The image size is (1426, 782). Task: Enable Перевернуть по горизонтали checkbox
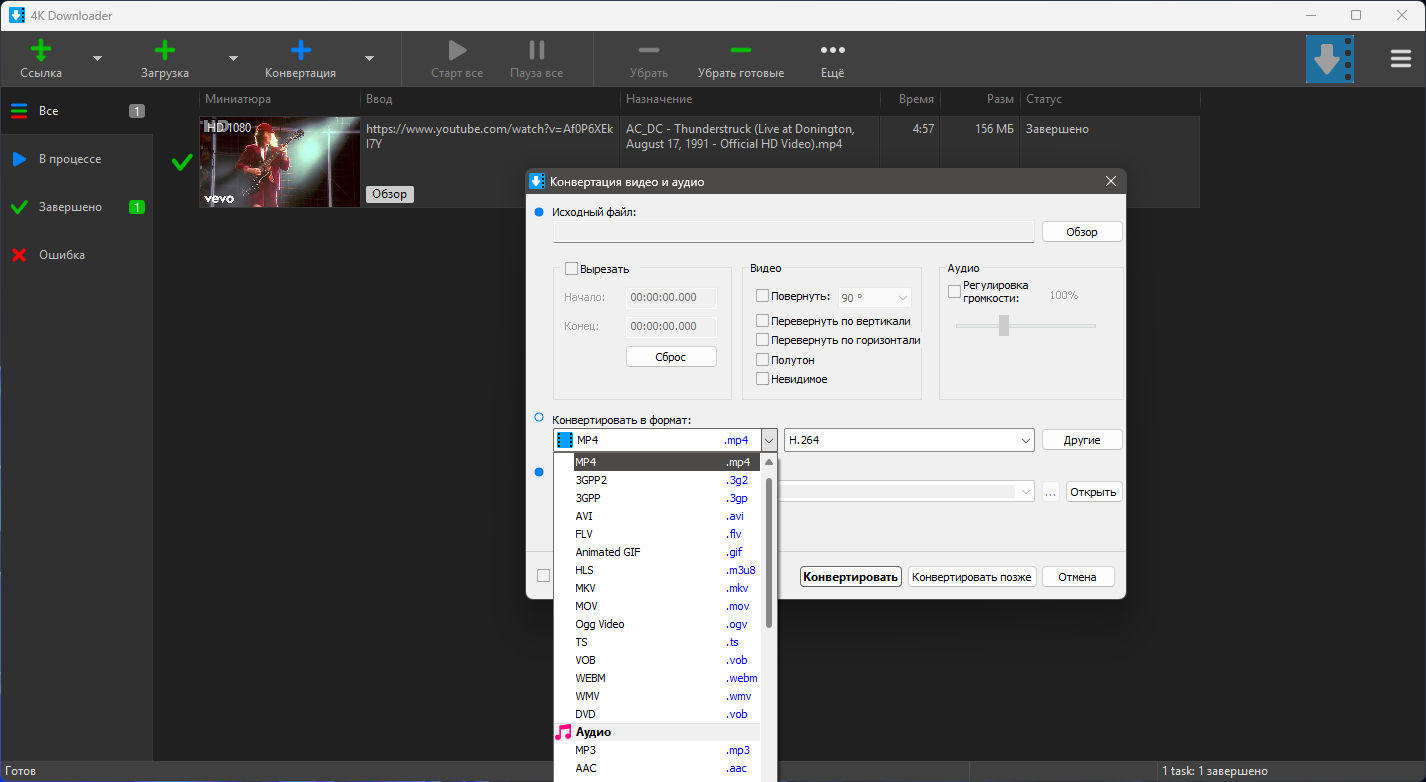pyautogui.click(x=763, y=340)
